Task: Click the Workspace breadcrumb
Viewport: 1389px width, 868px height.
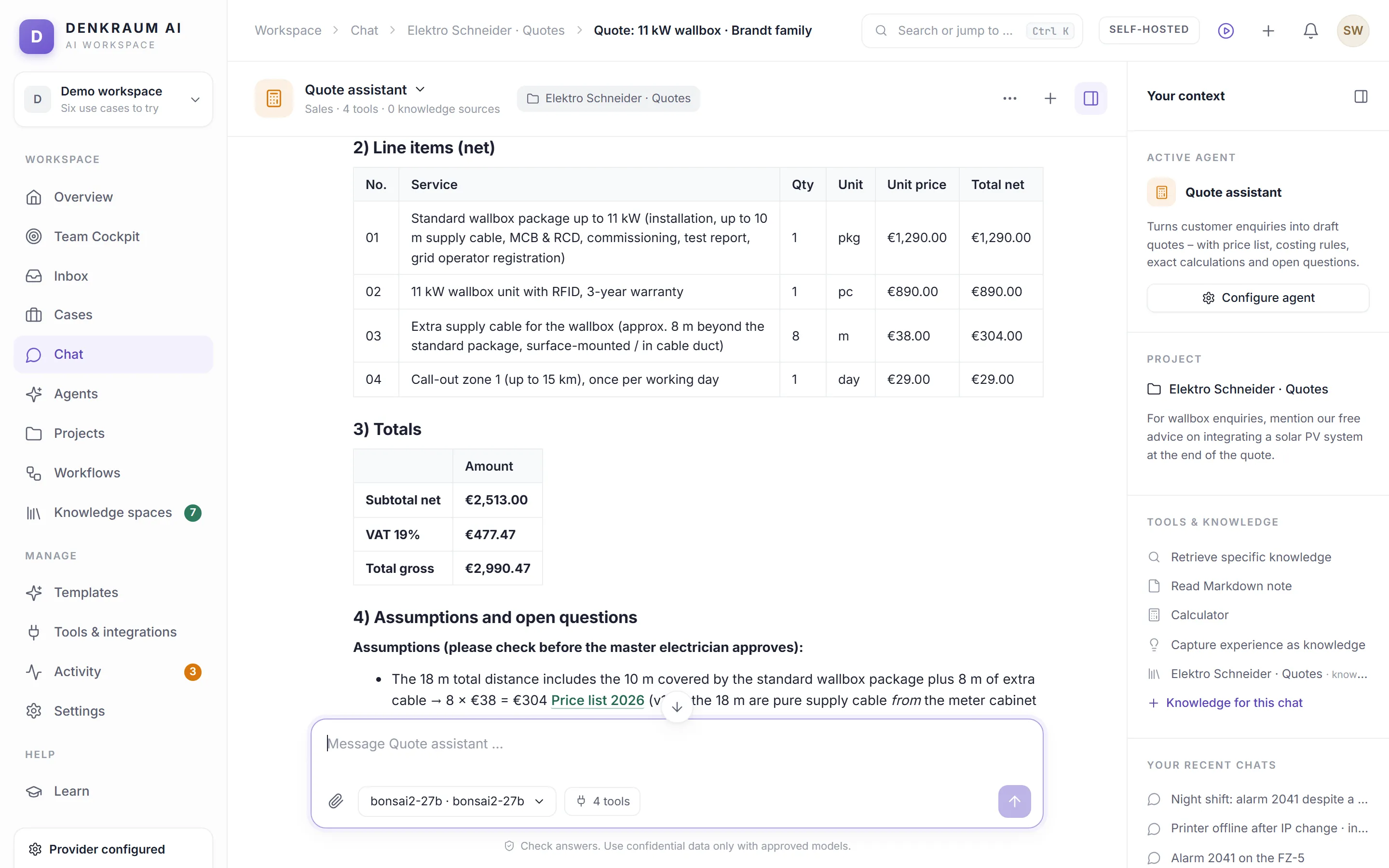Action: [x=288, y=30]
